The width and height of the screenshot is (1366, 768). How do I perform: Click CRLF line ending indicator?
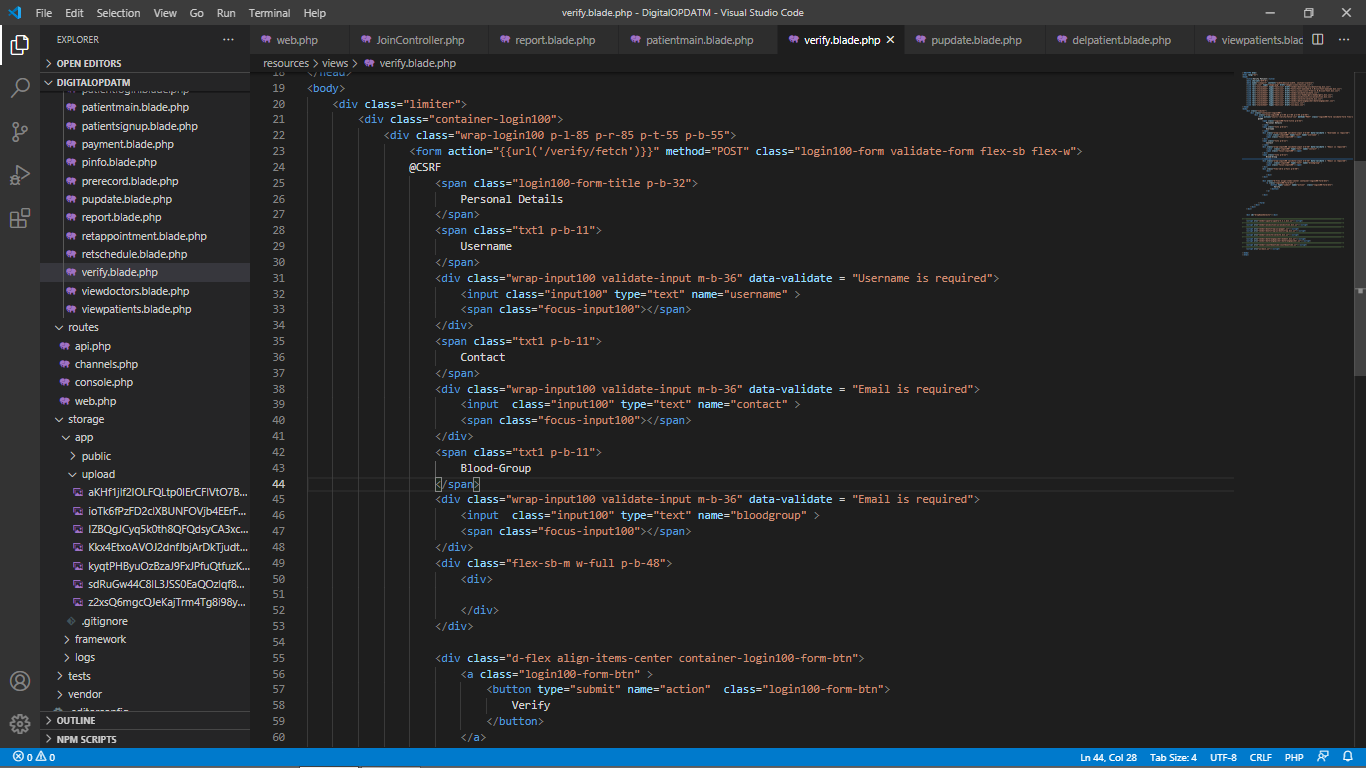click(x=1260, y=757)
